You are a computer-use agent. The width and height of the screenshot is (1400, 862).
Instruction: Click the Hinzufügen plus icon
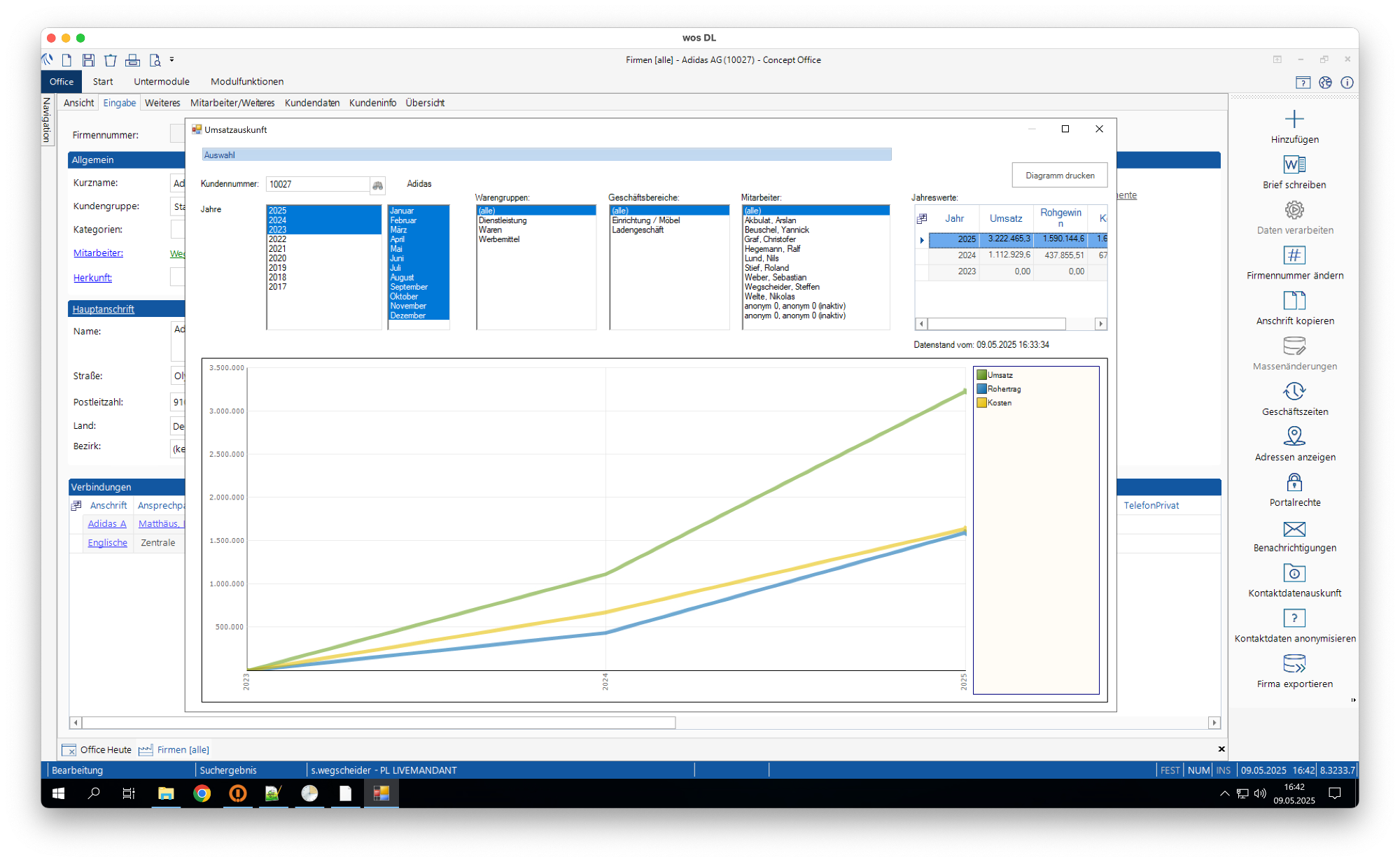1294,119
